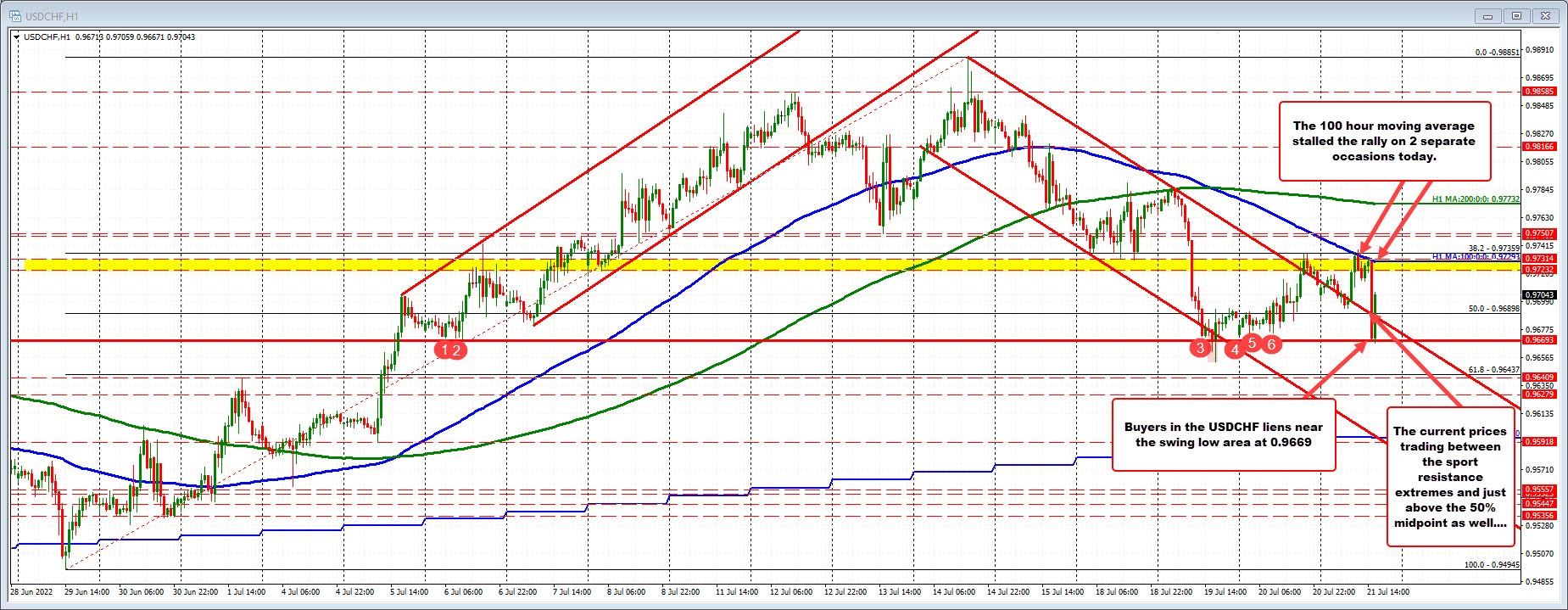Screen dimensions: 1568x610
Task: Open the one-click trading triangle beside USDCHF,H1
Action: point(17,36)
